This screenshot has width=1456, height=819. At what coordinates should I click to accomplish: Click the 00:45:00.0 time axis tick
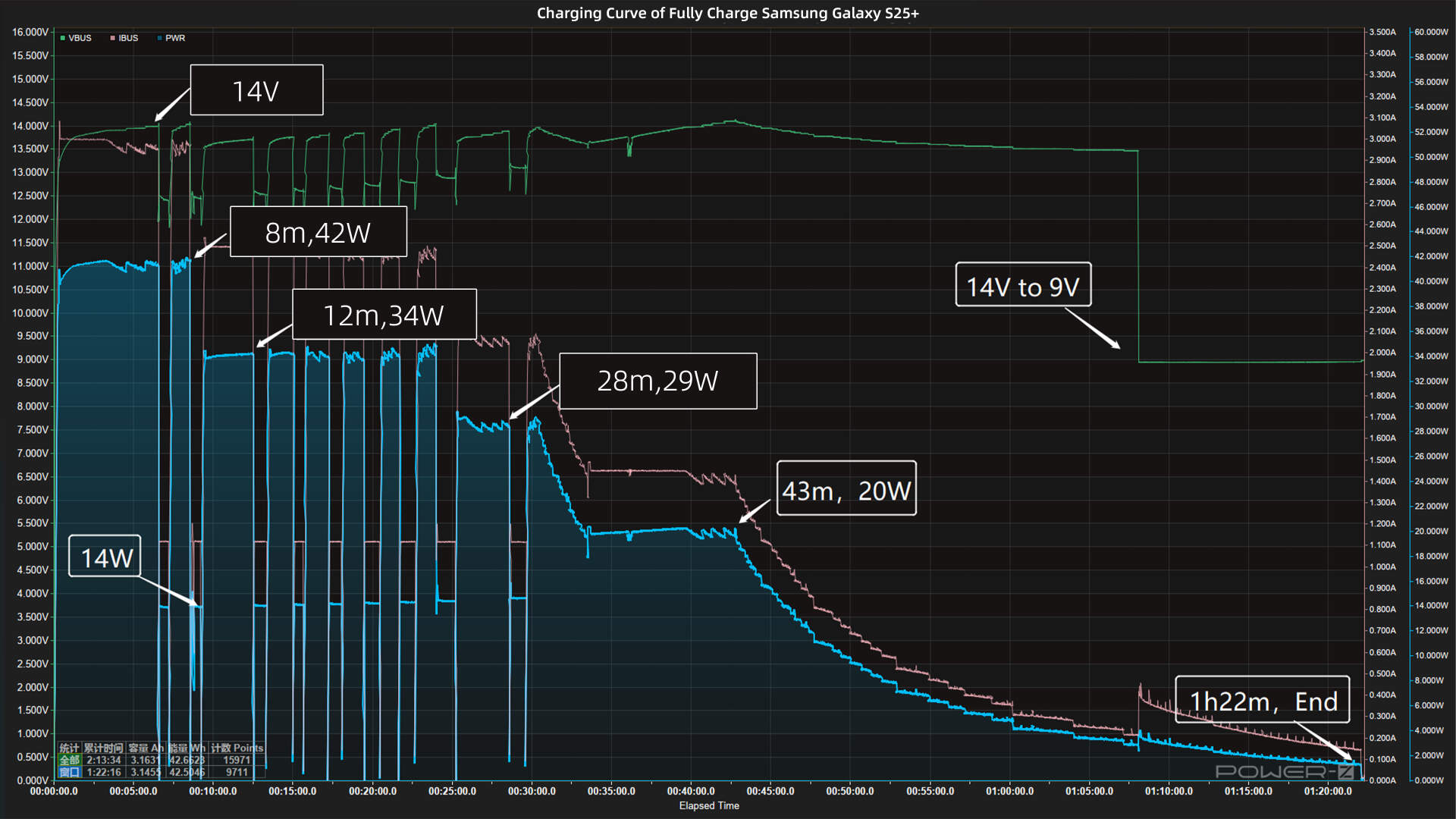770,791
